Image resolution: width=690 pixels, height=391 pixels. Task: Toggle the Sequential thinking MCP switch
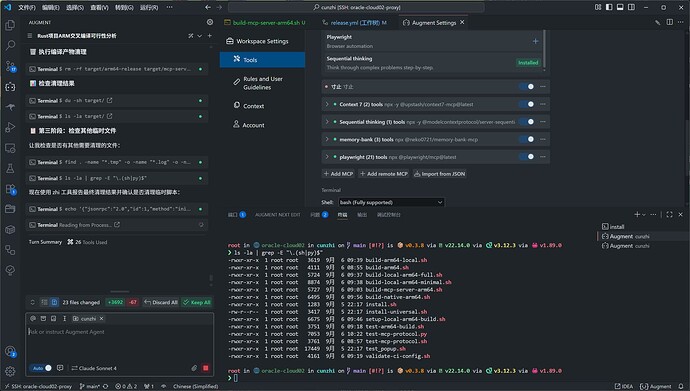(527, 122)
